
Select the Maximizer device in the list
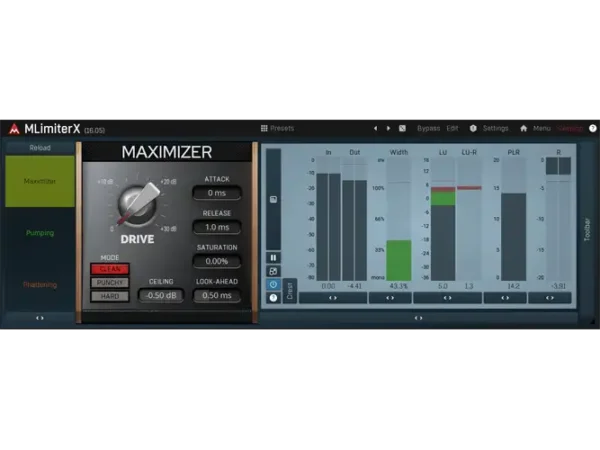40,181
